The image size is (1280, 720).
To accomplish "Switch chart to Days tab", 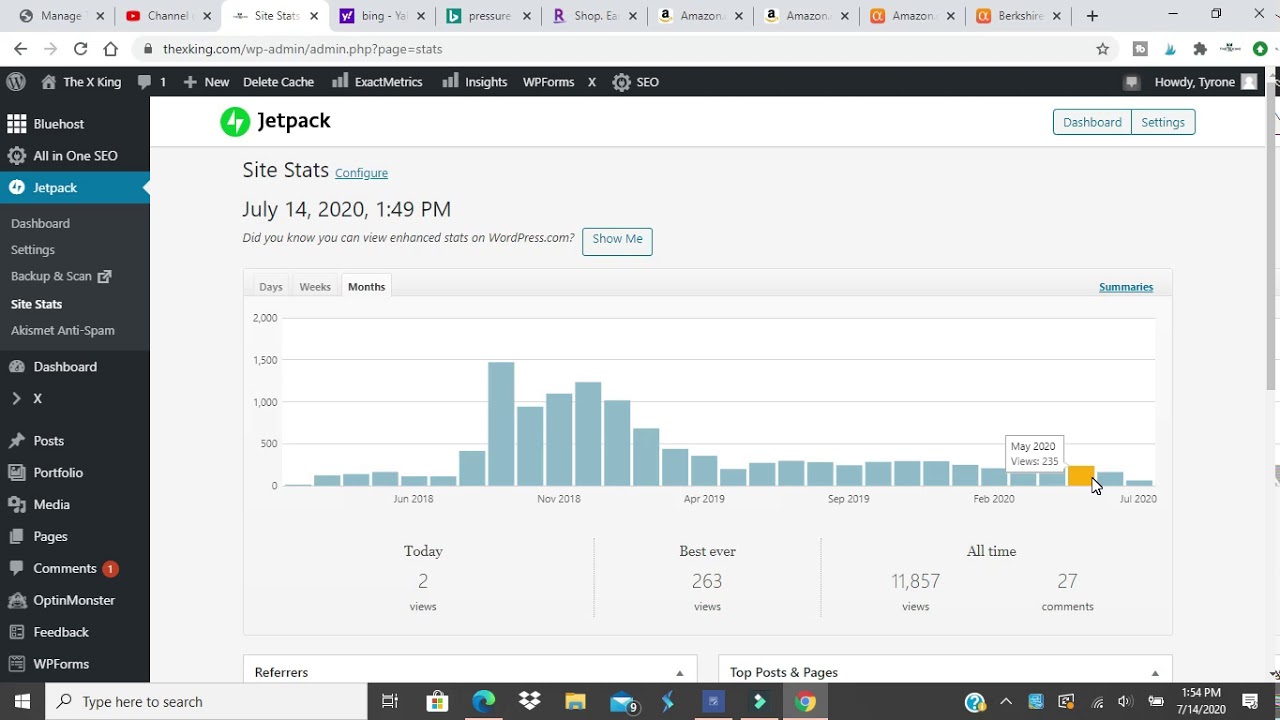I will pos(271,287).
